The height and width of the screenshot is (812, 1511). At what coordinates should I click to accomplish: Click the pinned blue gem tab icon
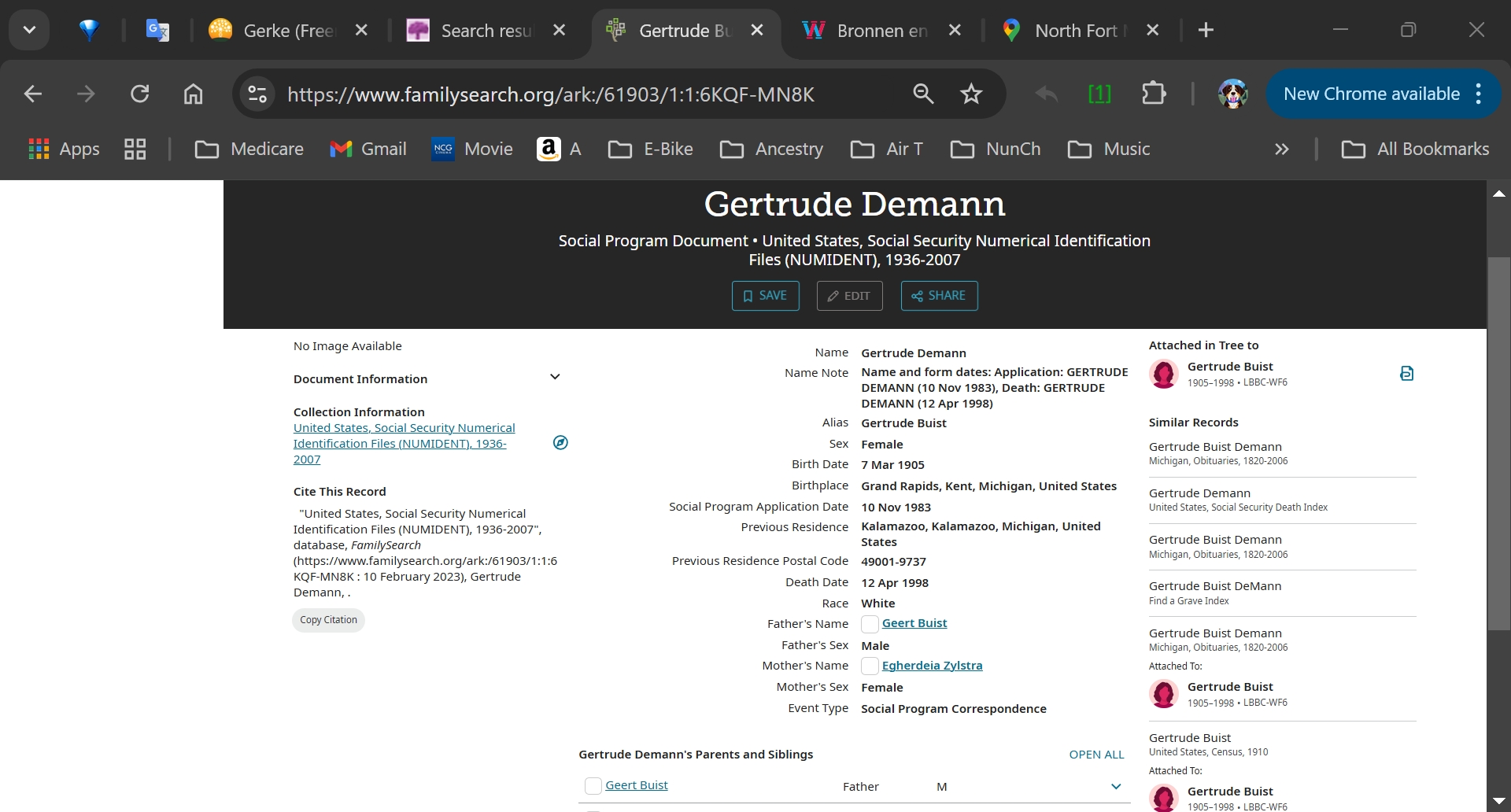coord(89,30)
